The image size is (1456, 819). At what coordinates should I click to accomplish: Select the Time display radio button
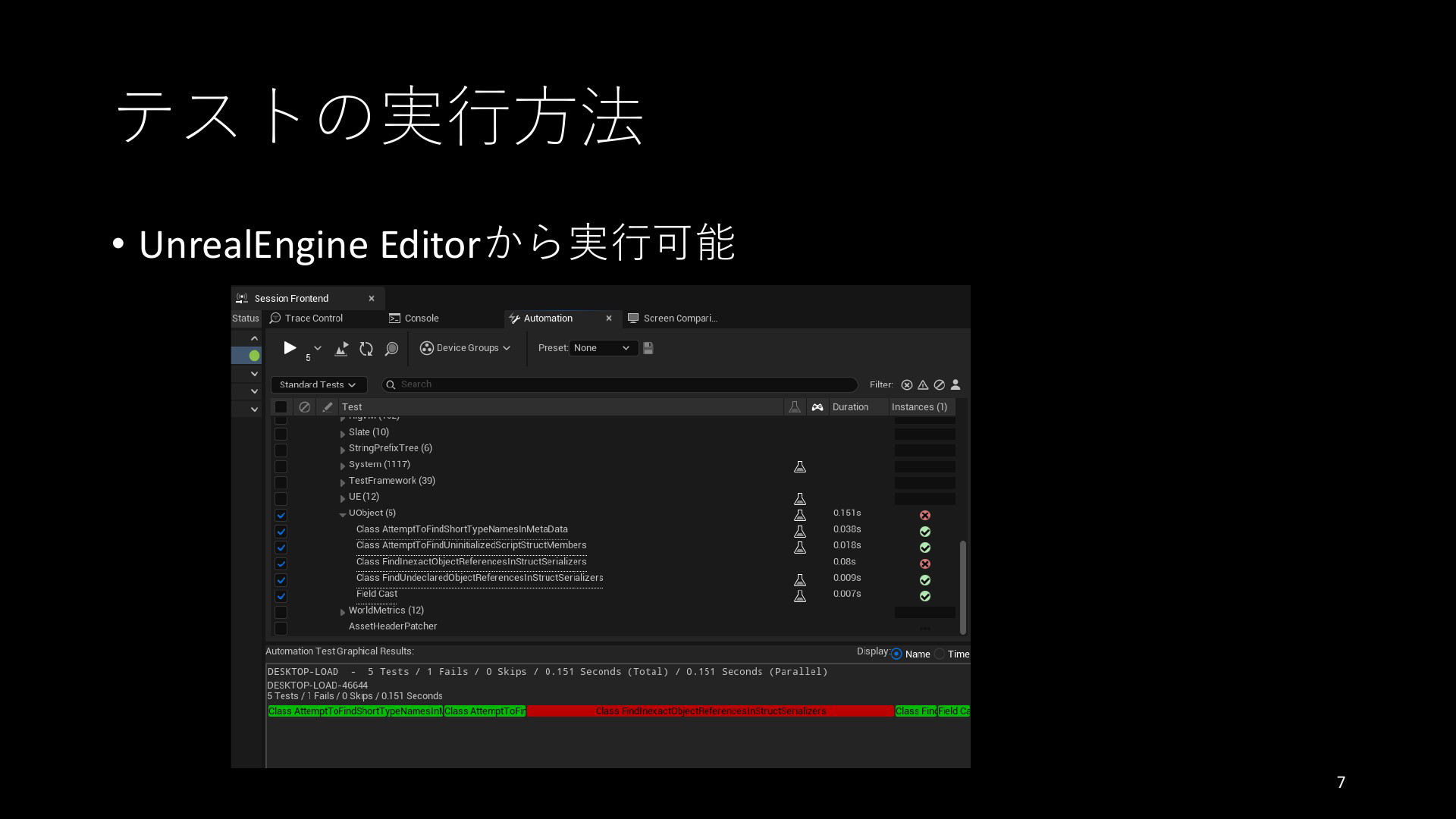pos(940,654)
